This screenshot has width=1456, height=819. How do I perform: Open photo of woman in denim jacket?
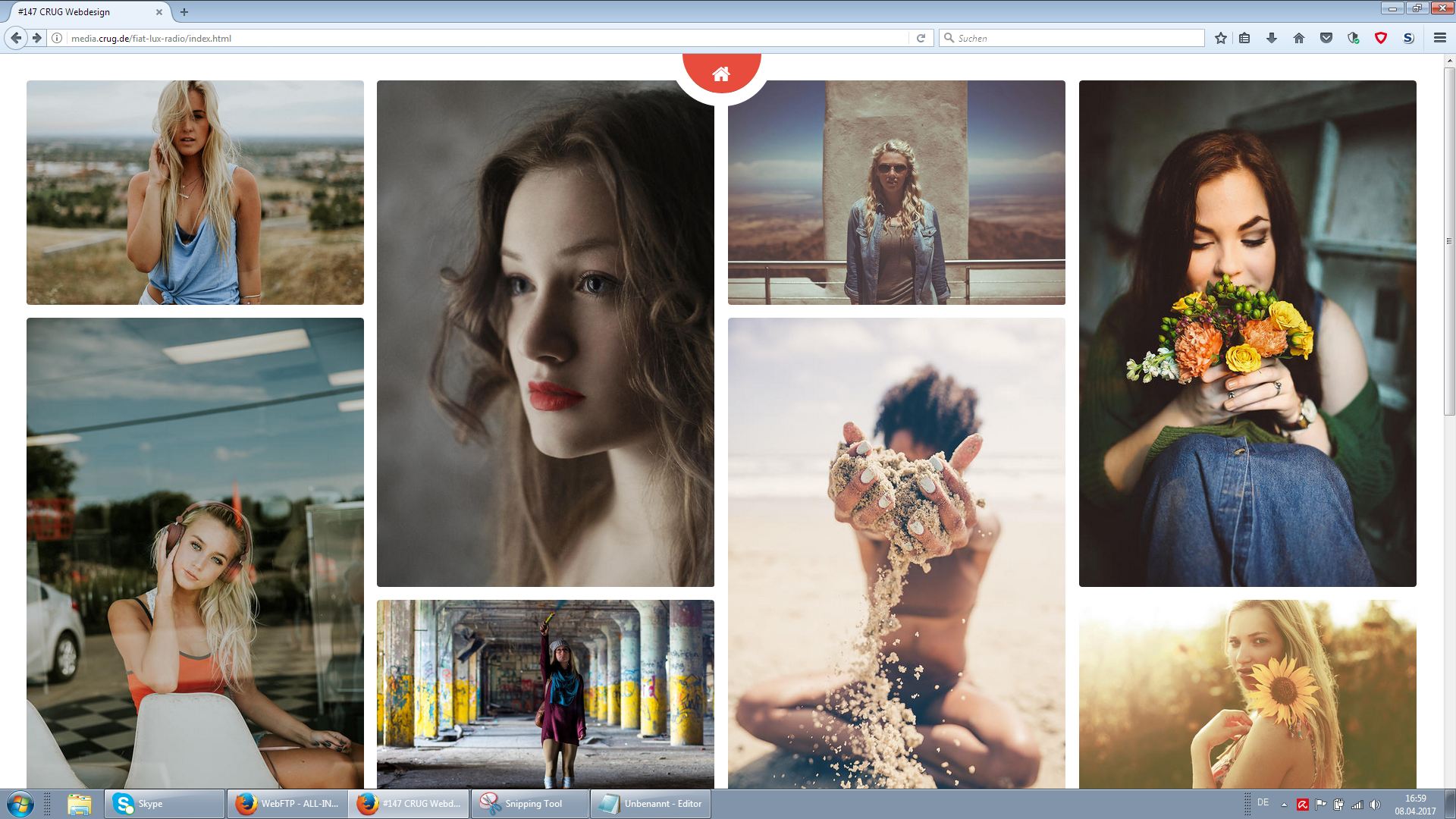click(x=896, y=193)
